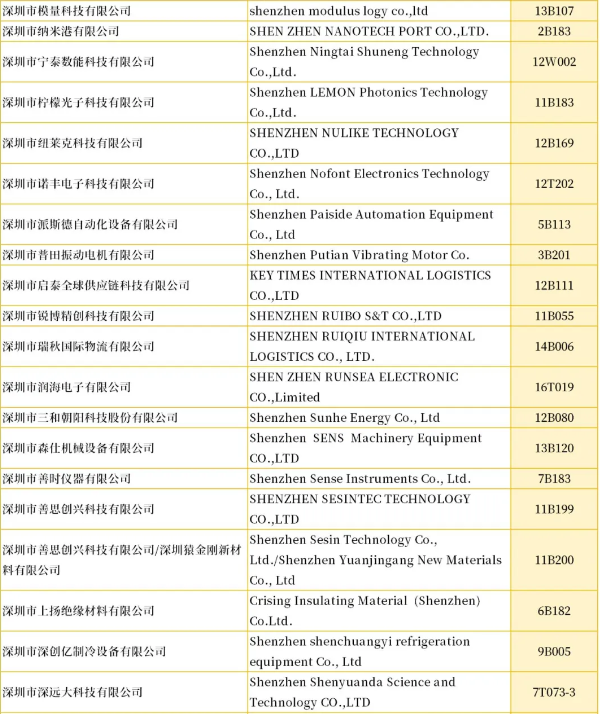Click KEY TIMES INTERNATIONAL LOGISTICS entry
The height and width of the screenshot is (714, 600).
(370, 286)
